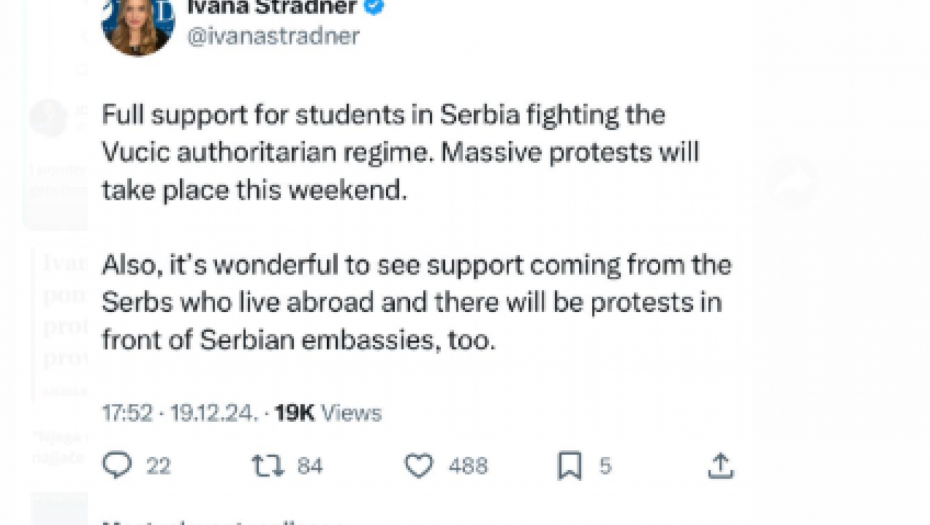View the 19K Views analytics
The width and height of the screenshot is (930, 525).
pyautogui.click(x=328, y=412)
